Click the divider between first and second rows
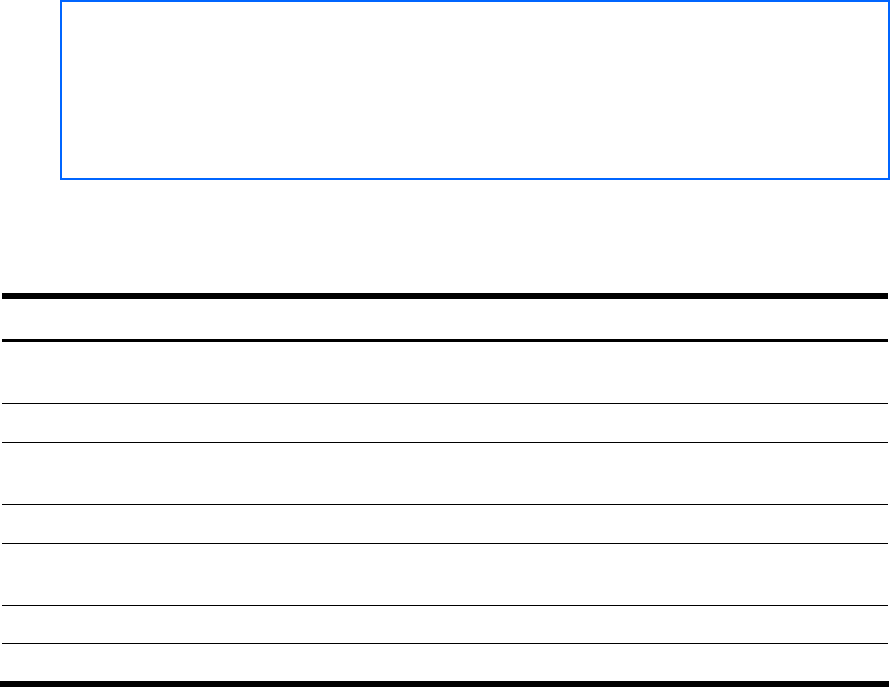890x687 pixels. point(445,403)
